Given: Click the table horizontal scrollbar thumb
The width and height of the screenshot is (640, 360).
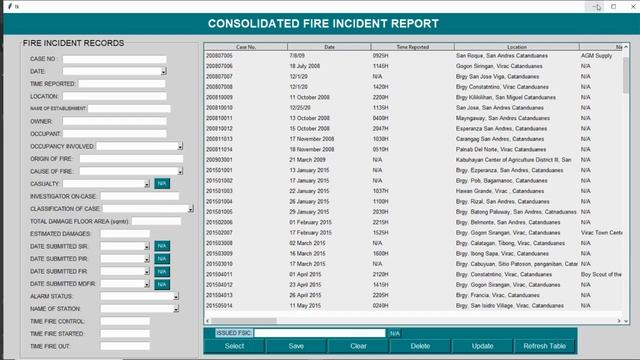Looking at the screenshot, I should [244, 321].
